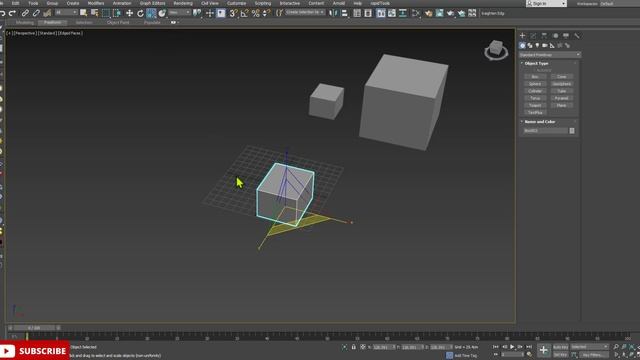Click the Cone primitive button
The height and width of the screenshot is (360, 640).
click(562, 77)
